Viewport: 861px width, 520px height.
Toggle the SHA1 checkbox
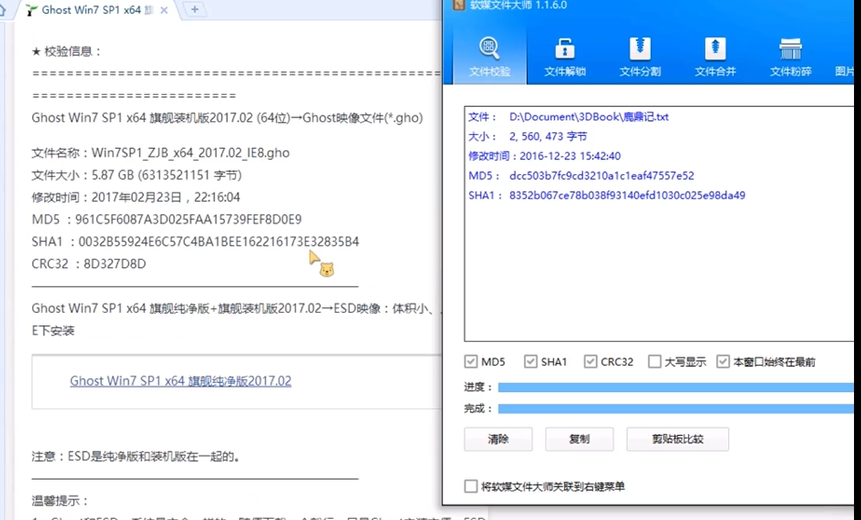point(530,361)
